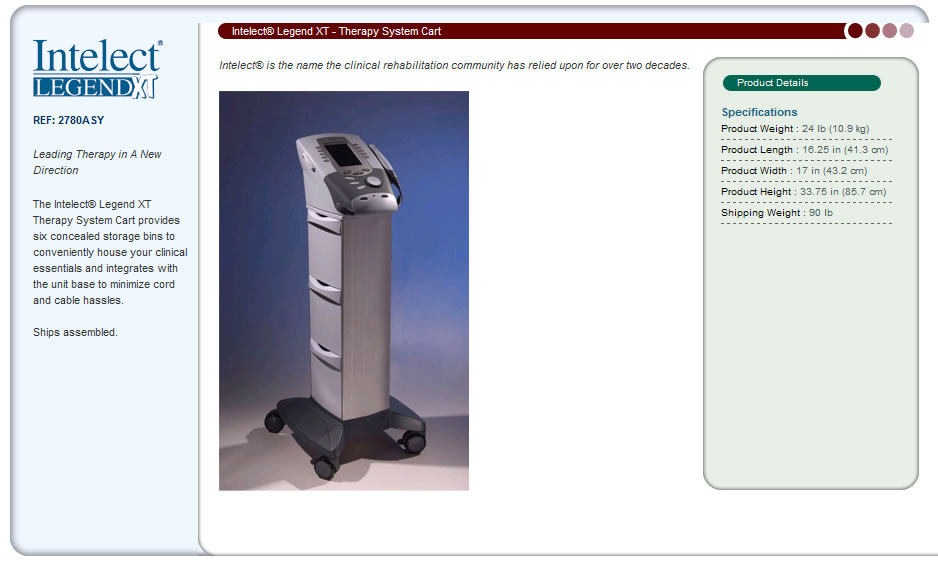938x568 pixels.
Task: Click the Product Weight 24 lb row
Action: click(x=806, y=129)
